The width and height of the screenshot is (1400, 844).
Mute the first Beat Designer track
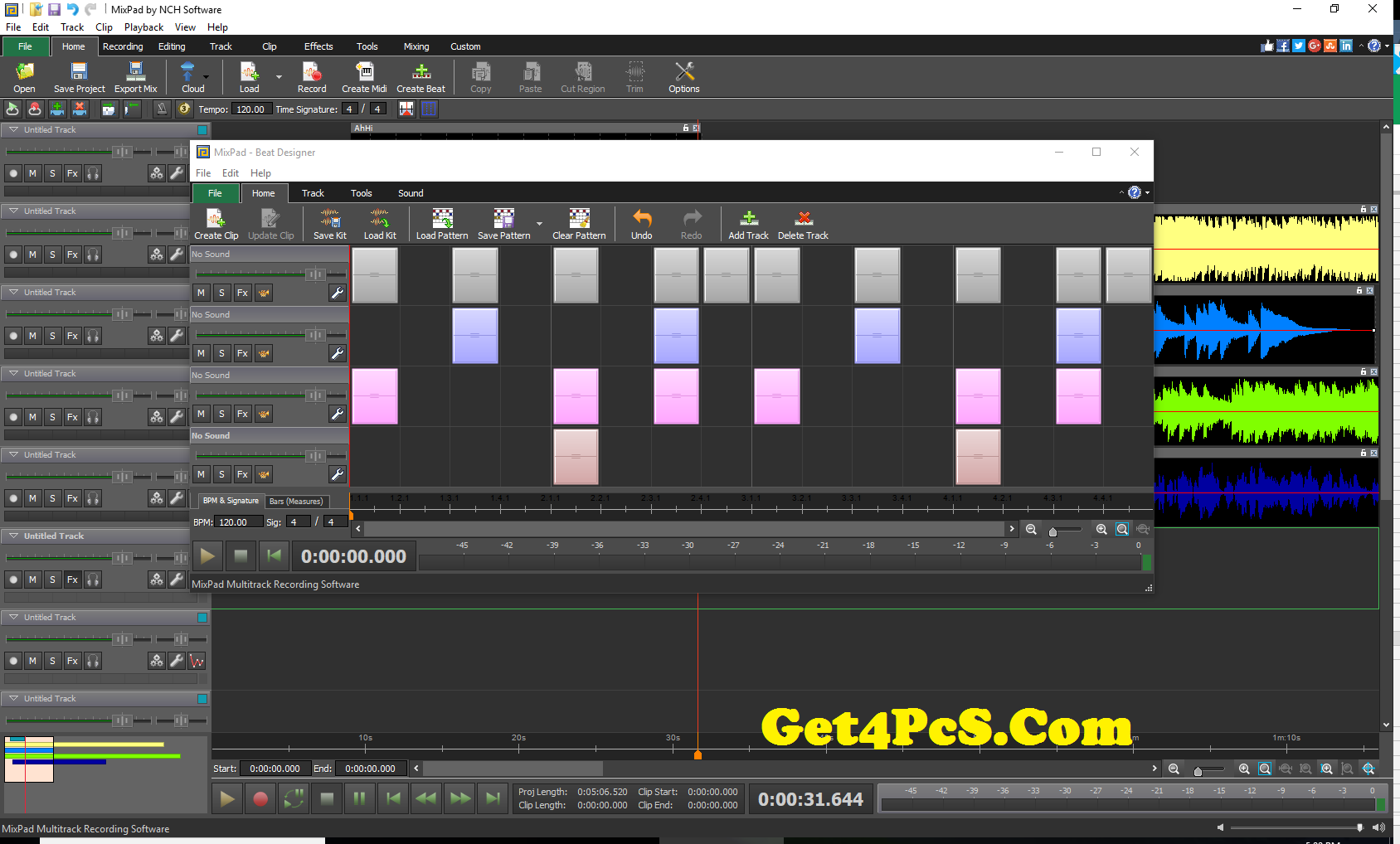[x=201, y=293]
